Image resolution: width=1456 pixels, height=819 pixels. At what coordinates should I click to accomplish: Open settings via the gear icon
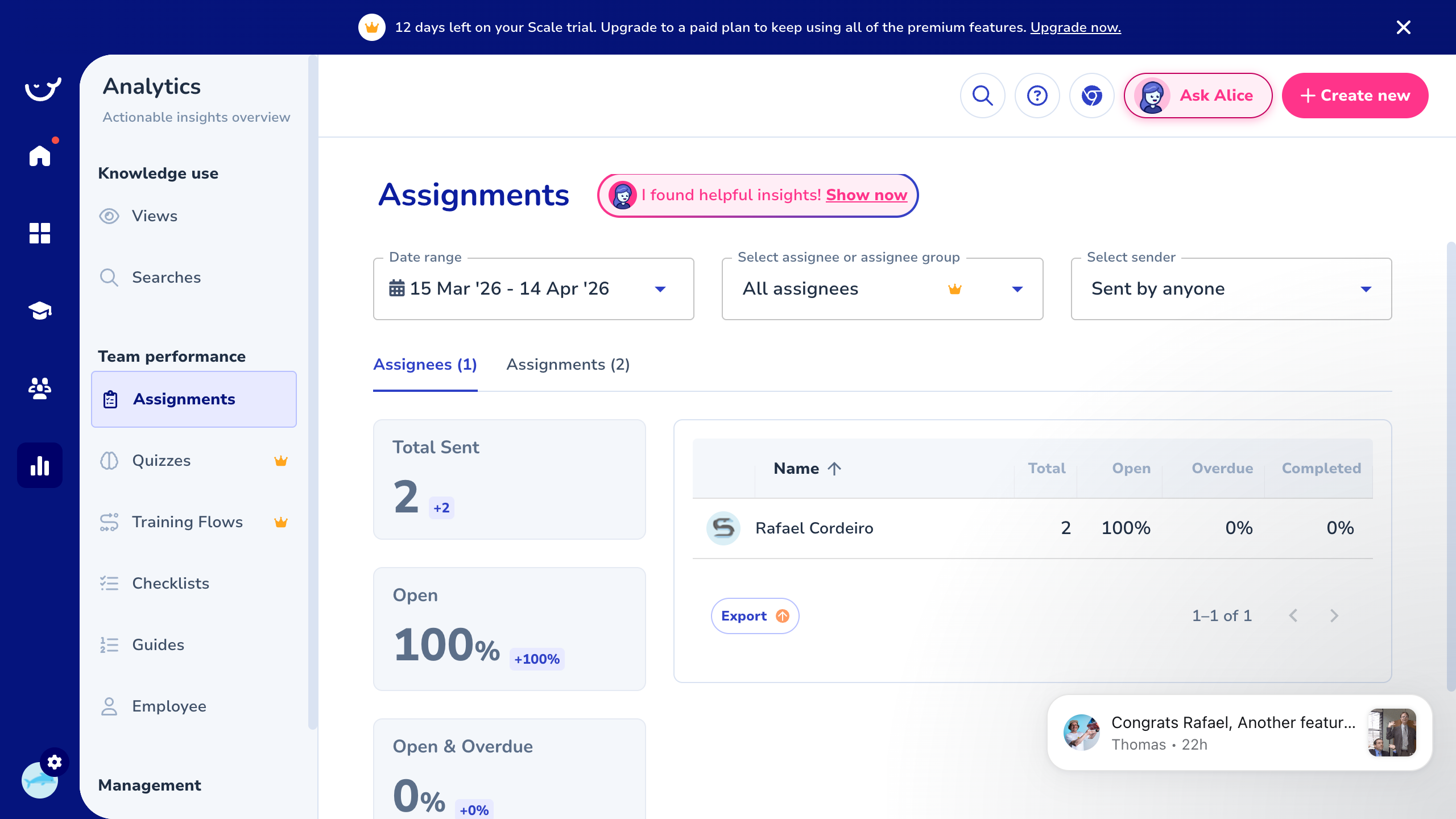coord(55,762)
